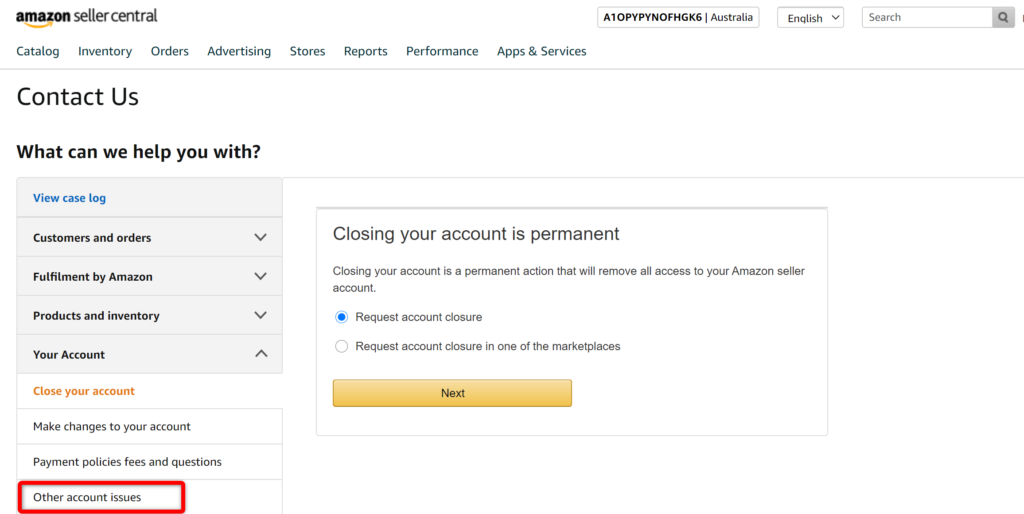Viewport: 1024px width, 514px height.
Task: Click the search magnifier icon
Action: click(1003, 18)
